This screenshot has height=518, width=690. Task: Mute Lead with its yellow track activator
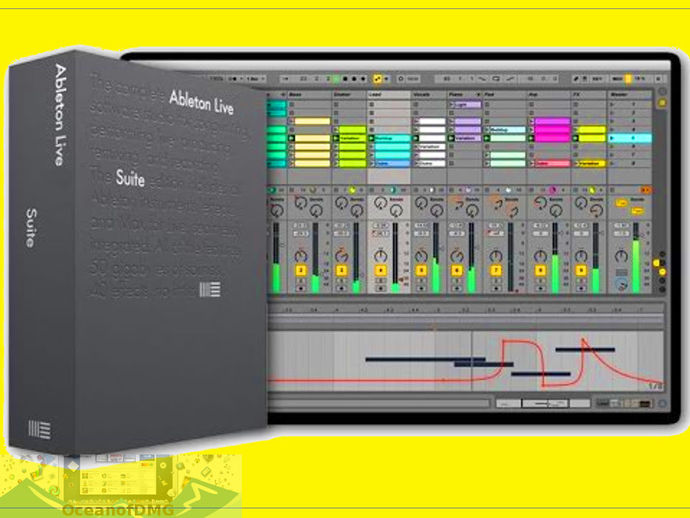coord(381,270)
